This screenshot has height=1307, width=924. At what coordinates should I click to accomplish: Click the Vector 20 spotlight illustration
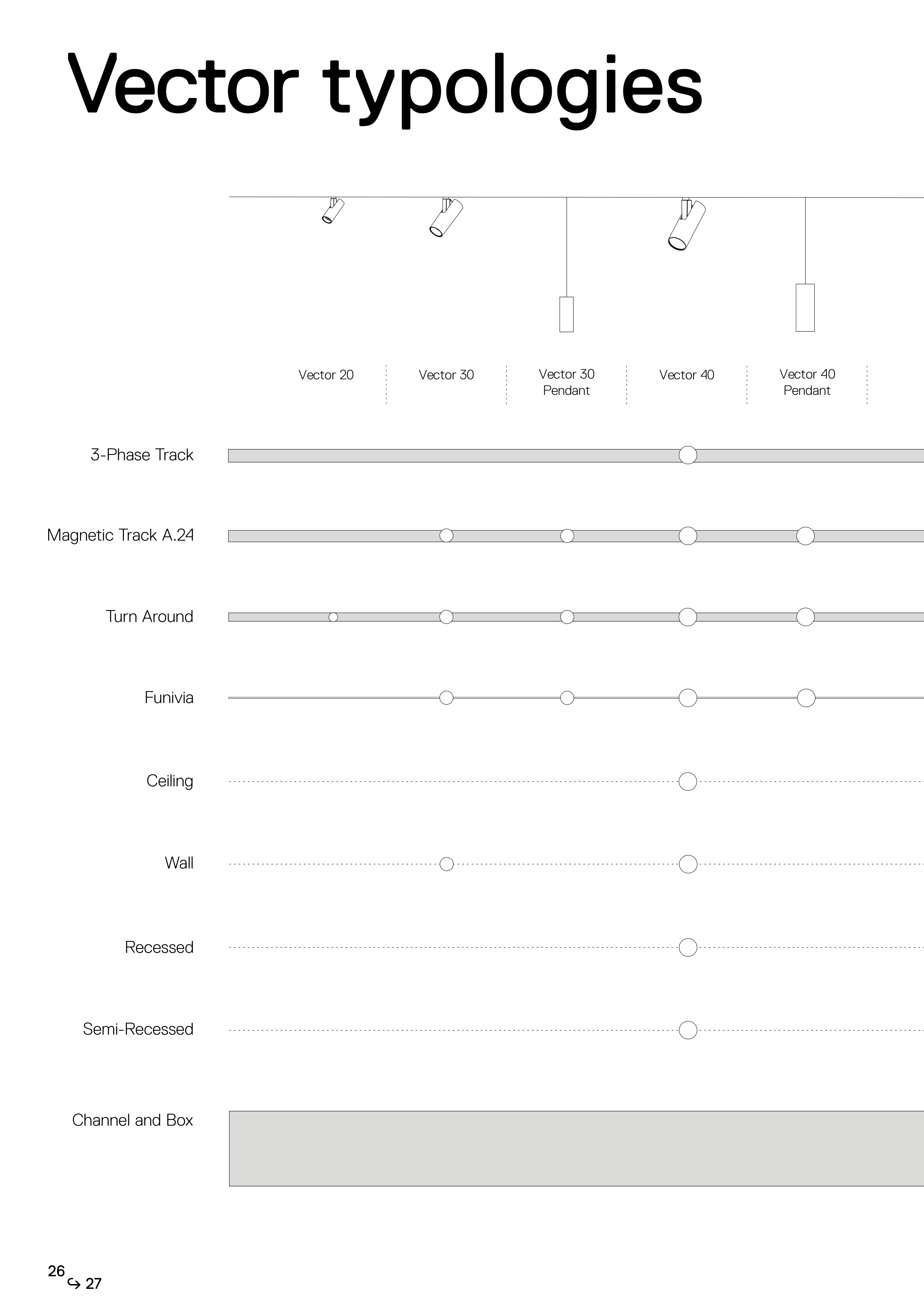pyautogui.click(x=333, y=211)
